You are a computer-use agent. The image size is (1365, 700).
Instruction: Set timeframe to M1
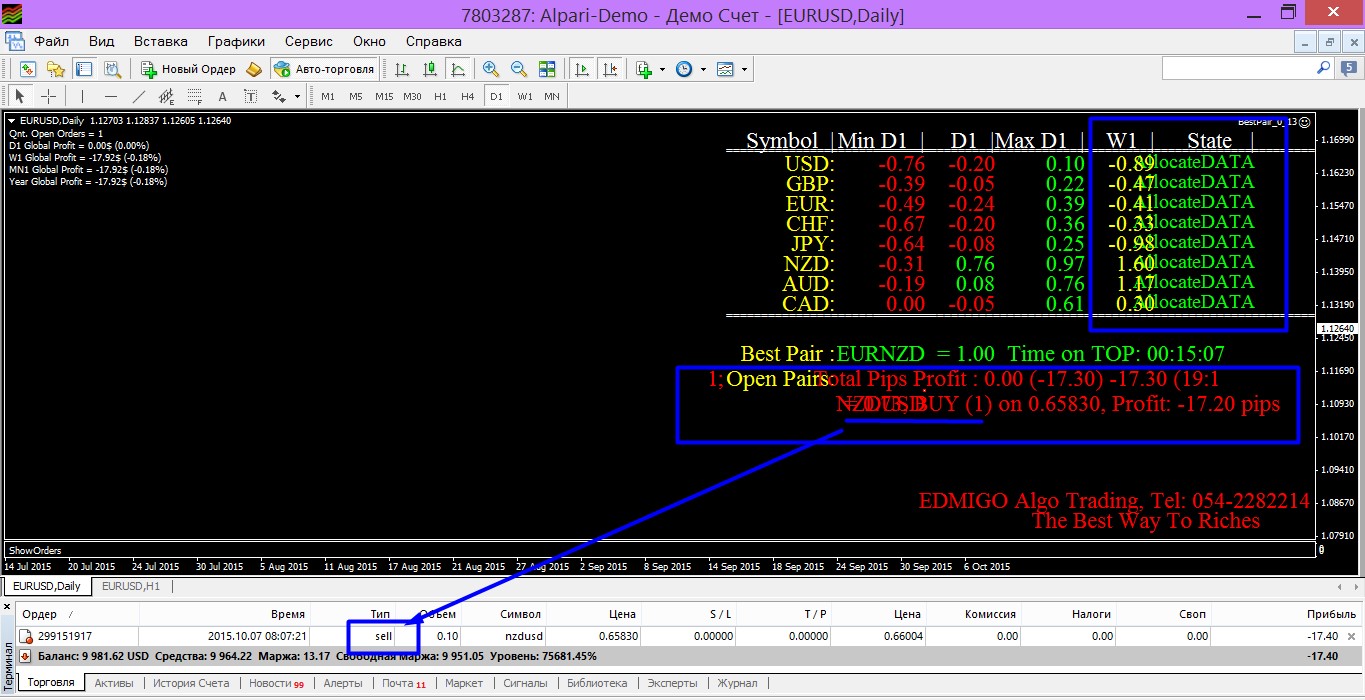(x=328, y=96)
